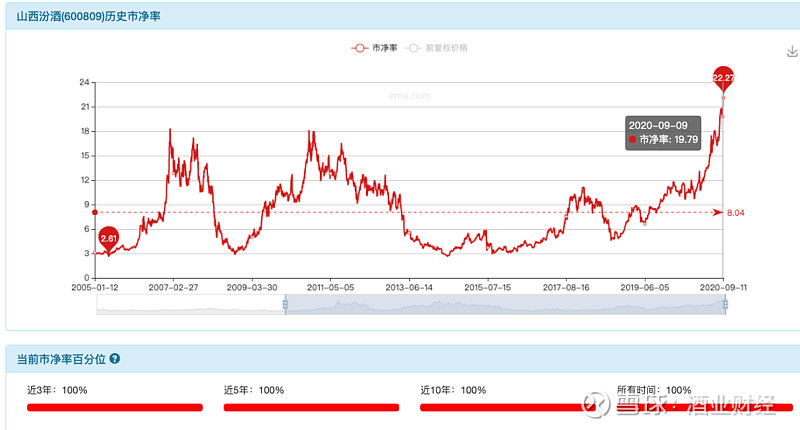
Task: Click the 2.61 minimum marker pin
Action: tap(109, 239)
